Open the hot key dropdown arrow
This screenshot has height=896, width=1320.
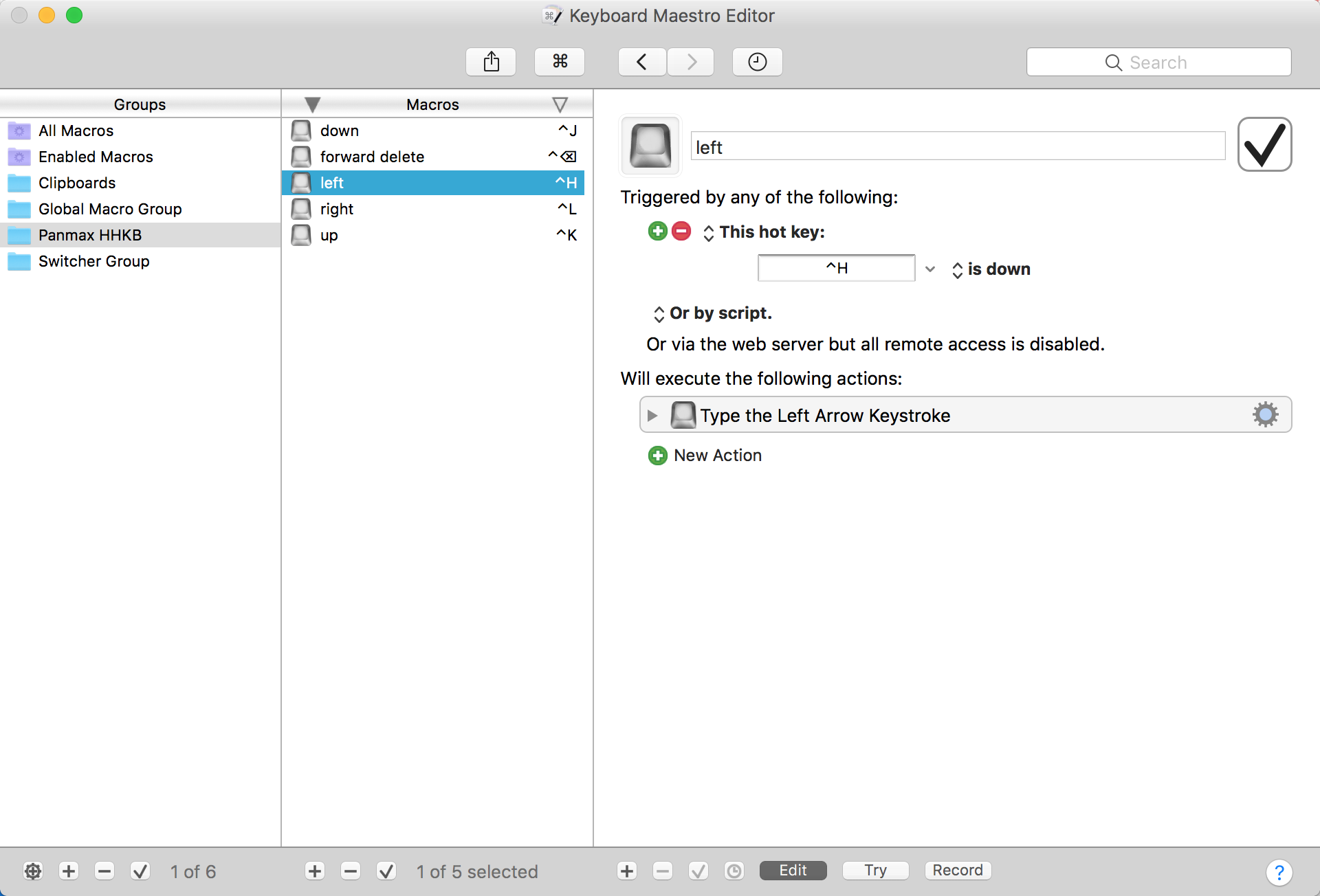click(930, 269)
